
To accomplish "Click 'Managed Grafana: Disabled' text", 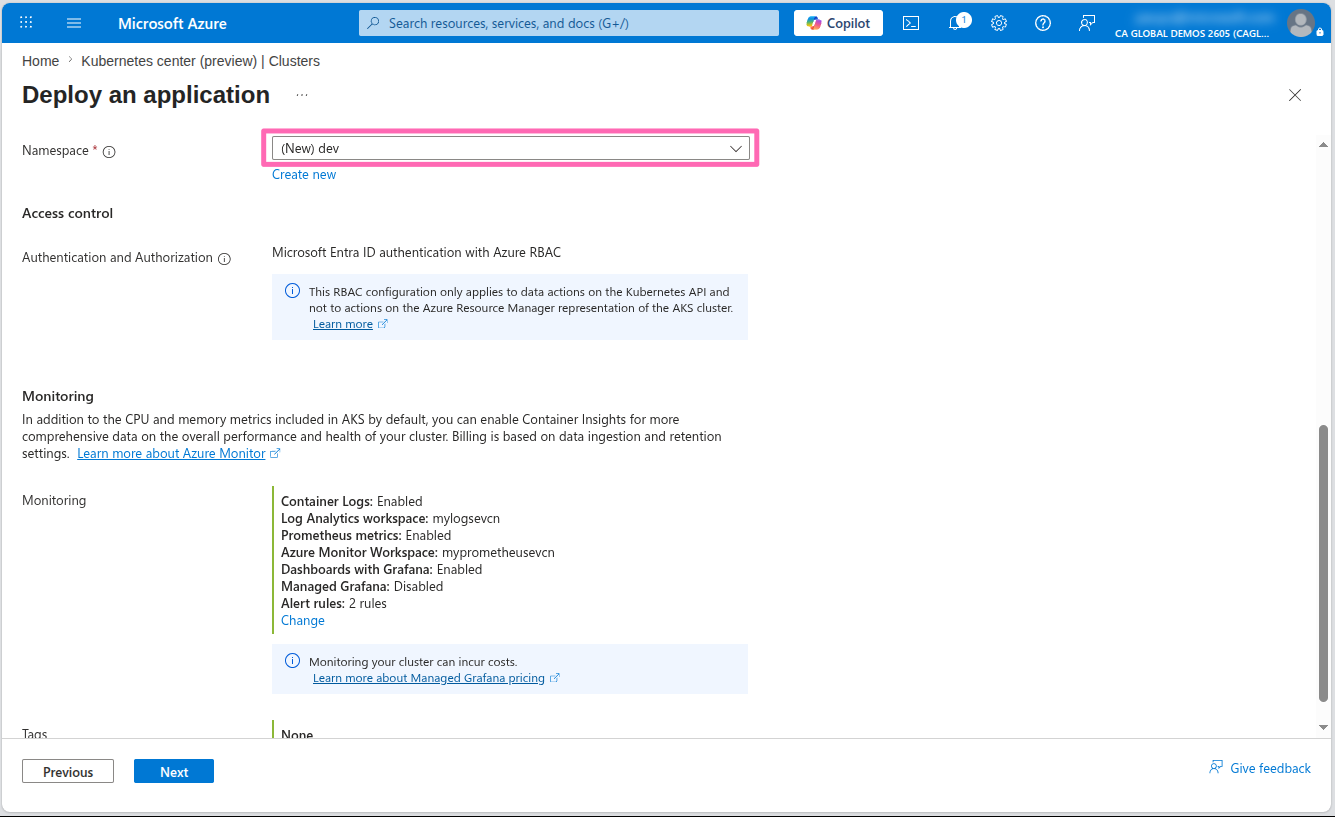I will pyautogui.click(x=362, y=586).
